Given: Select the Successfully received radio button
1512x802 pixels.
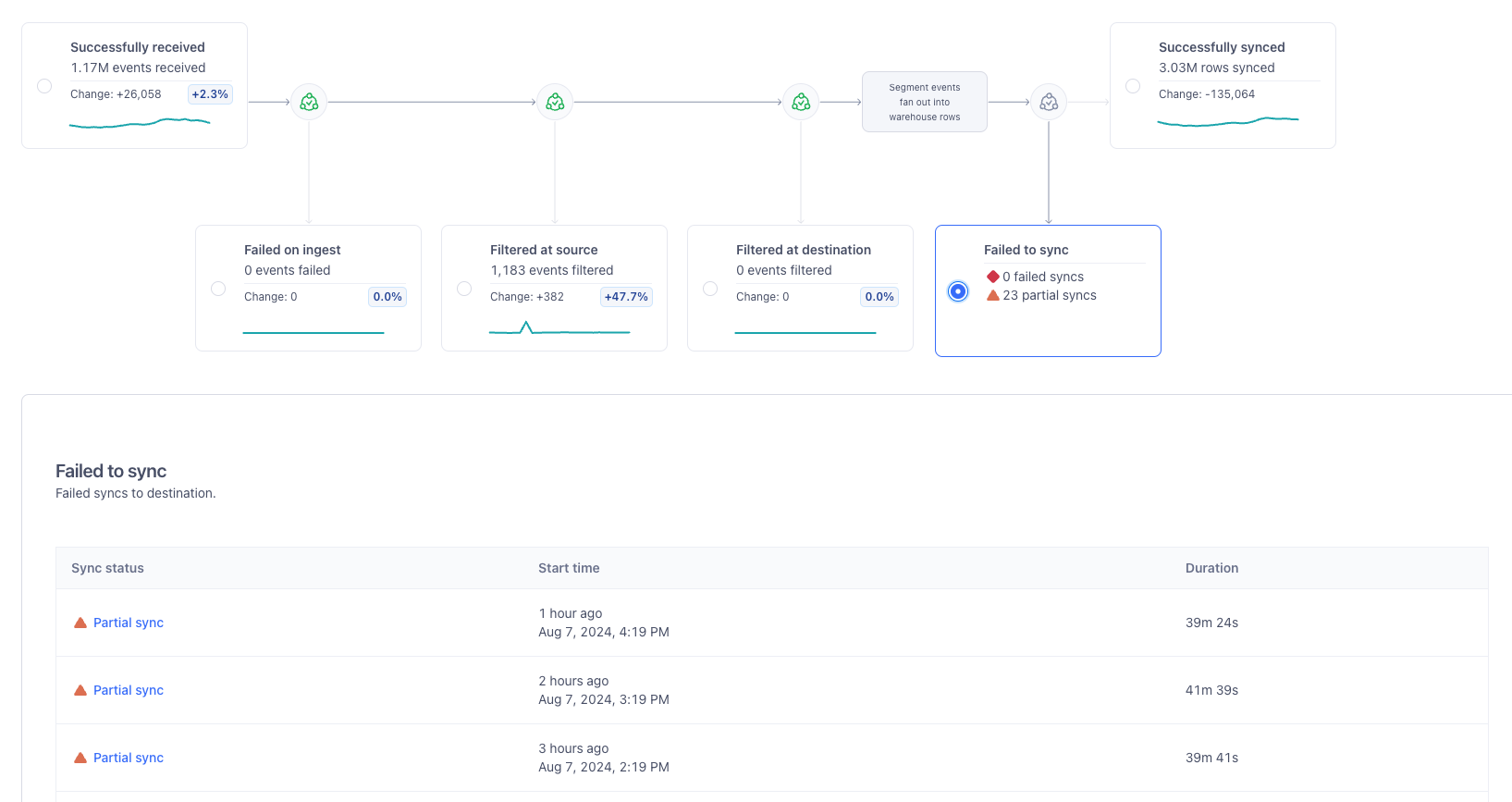Looking at the screenshot, I should click(44, 86).
